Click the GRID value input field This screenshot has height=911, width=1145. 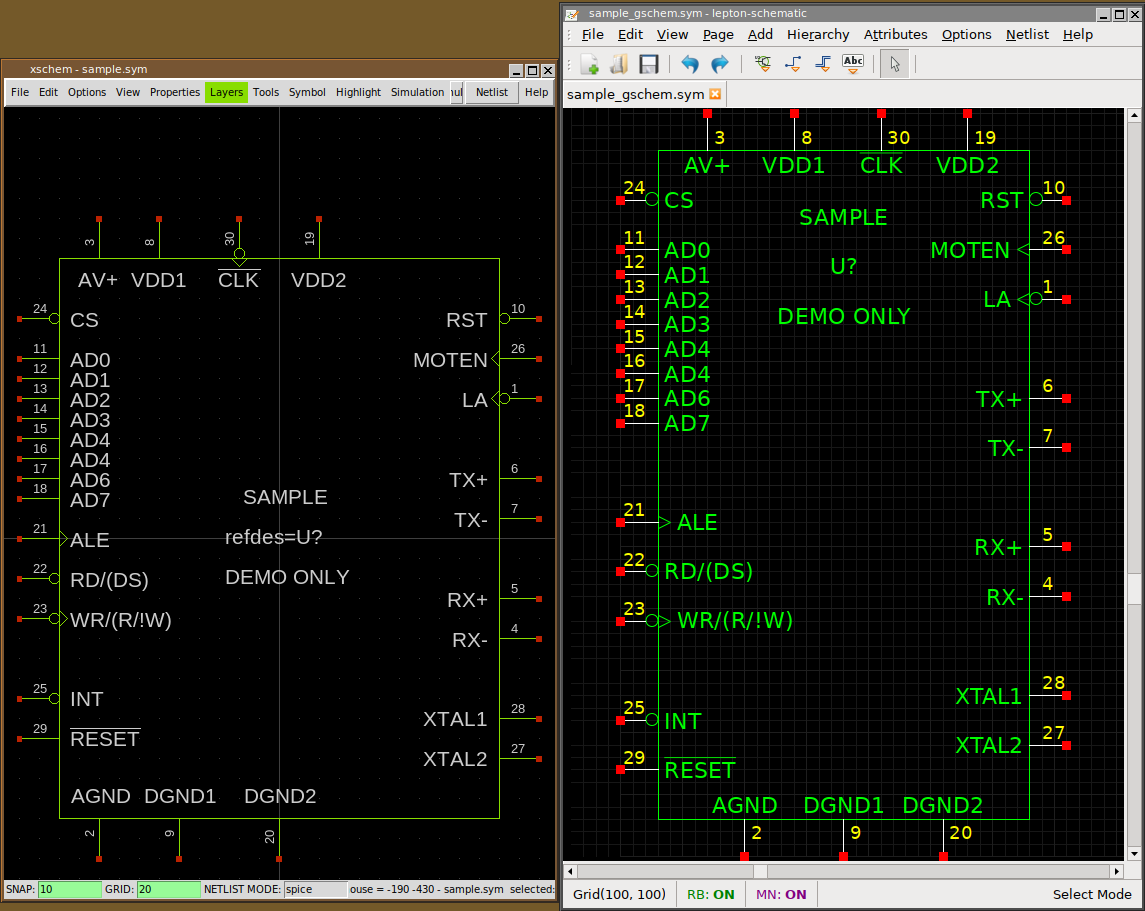tap(168, 889)
